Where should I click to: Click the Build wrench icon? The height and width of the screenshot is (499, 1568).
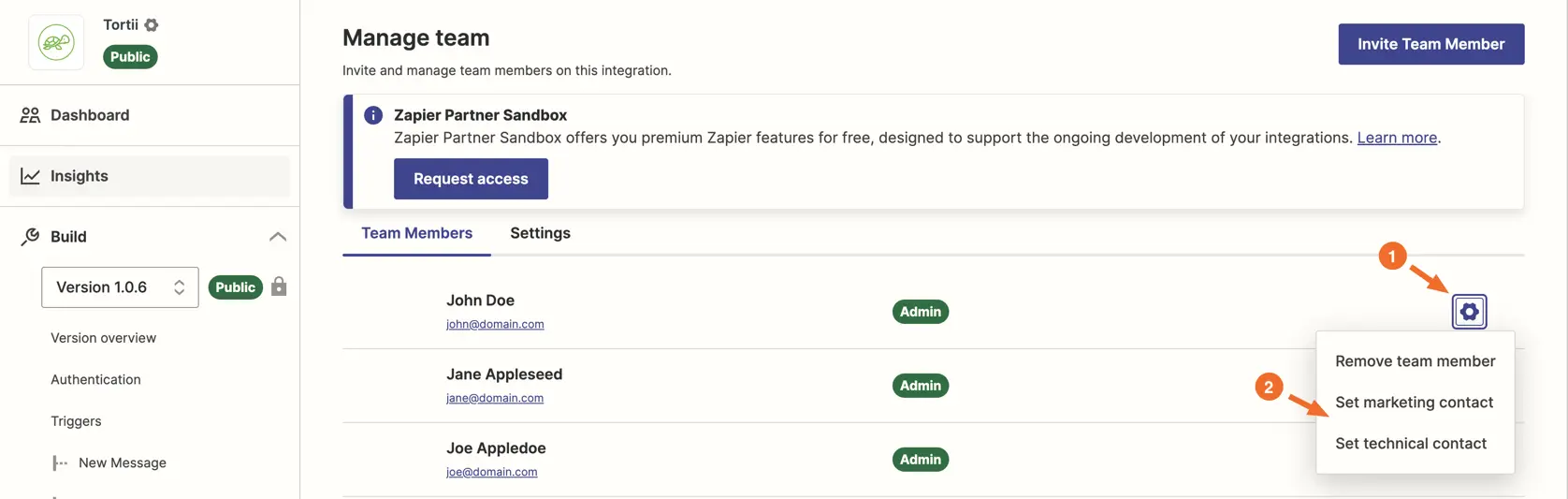pos(30,237)
